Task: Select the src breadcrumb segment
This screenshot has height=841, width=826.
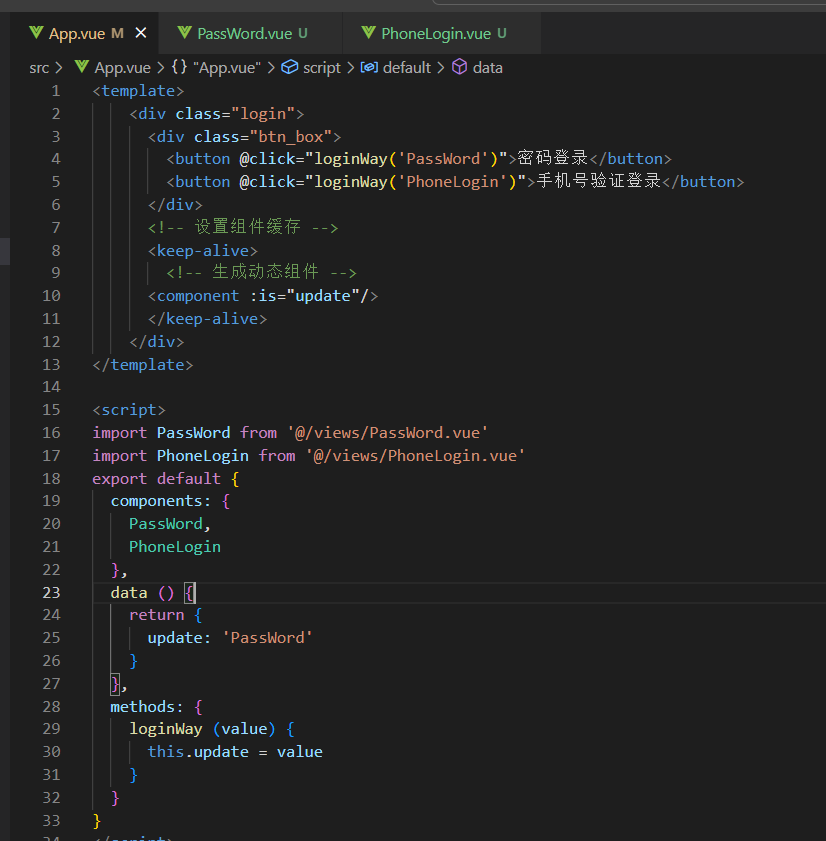Action: point(39,68)
